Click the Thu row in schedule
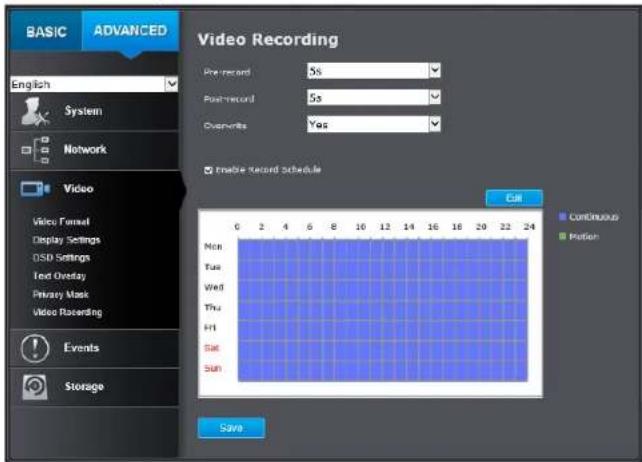 [x=383, y=310]
